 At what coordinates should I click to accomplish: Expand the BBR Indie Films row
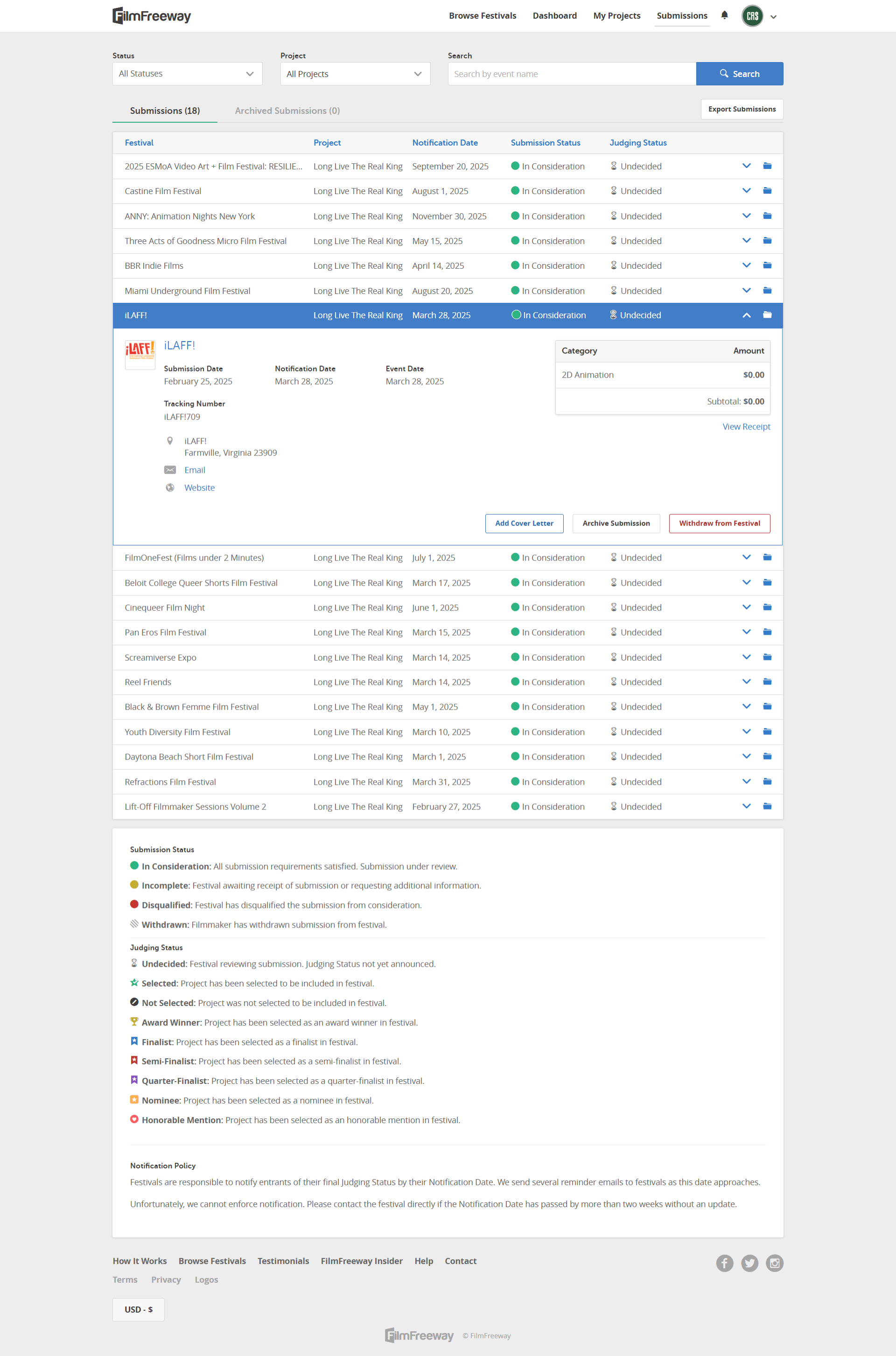pos(746,266)
